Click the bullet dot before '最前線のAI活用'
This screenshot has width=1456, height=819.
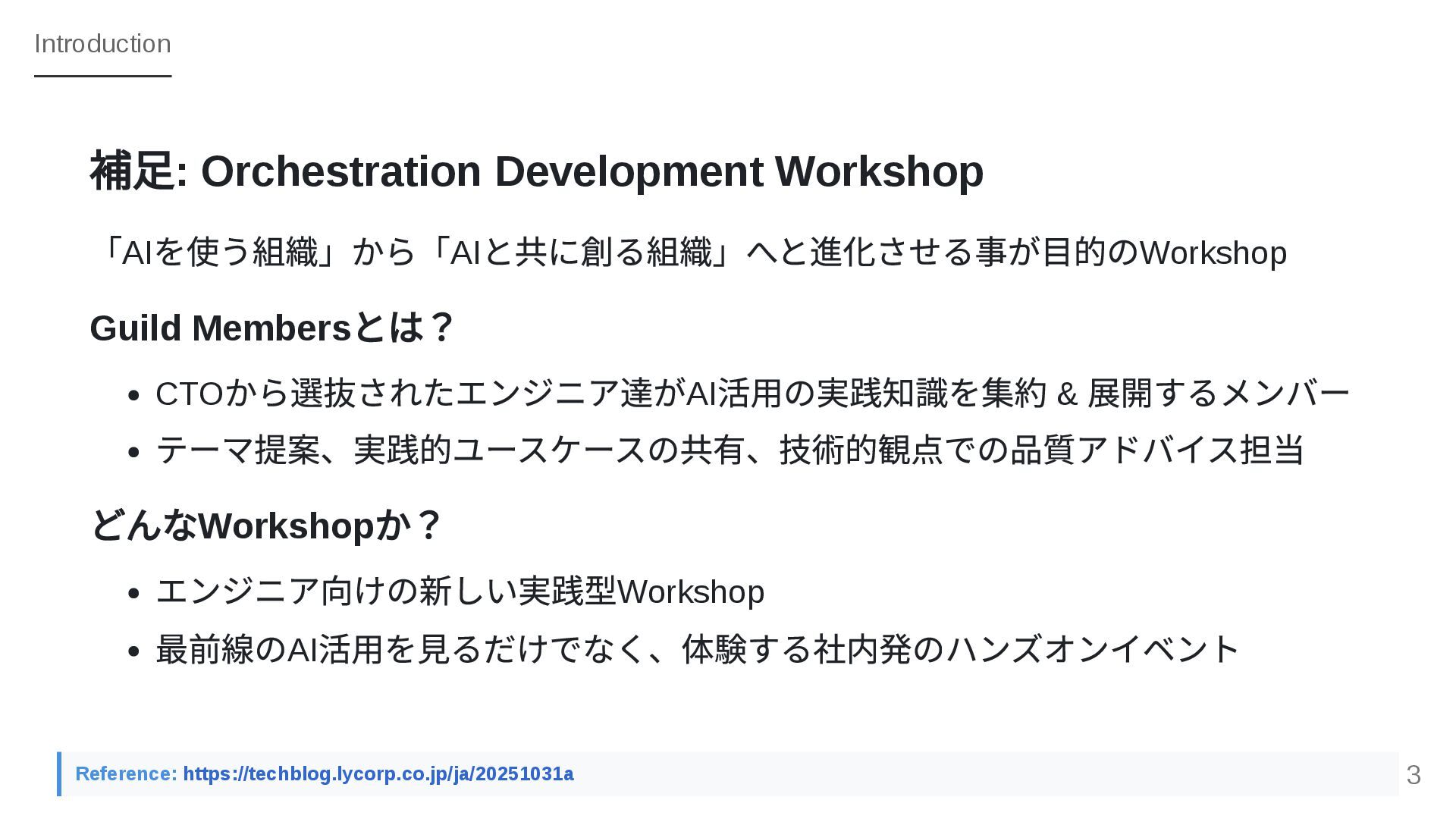[134, 651]
